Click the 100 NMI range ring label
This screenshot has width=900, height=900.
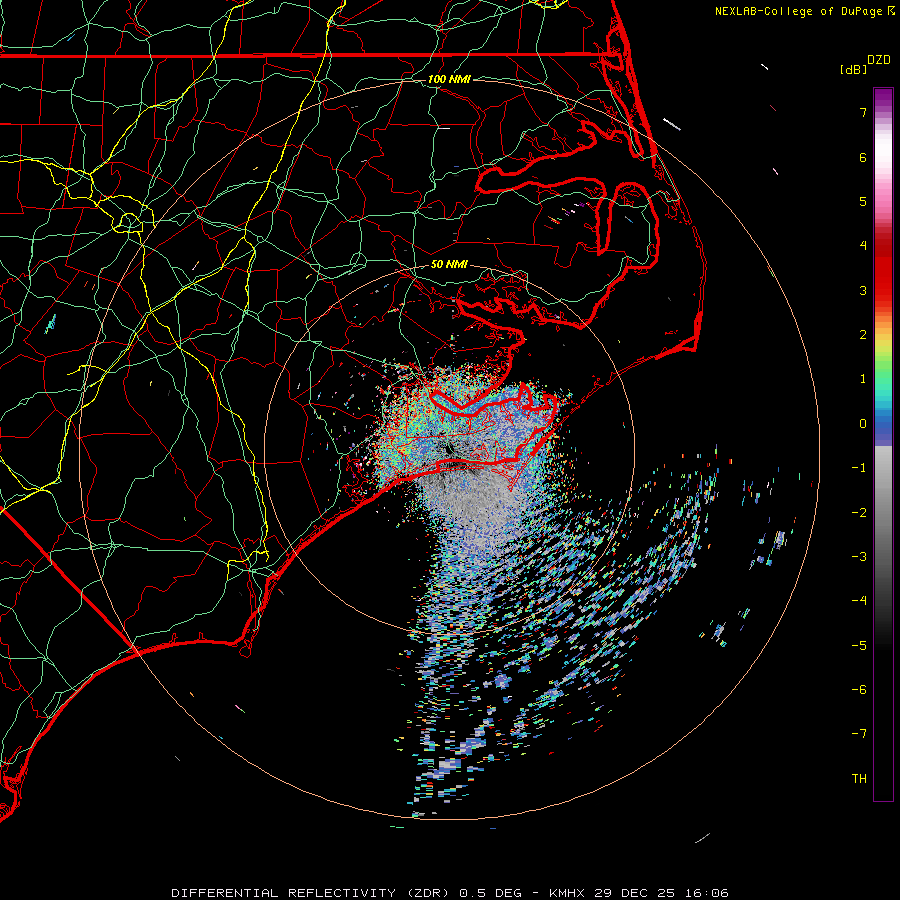[x=449, y=79]
